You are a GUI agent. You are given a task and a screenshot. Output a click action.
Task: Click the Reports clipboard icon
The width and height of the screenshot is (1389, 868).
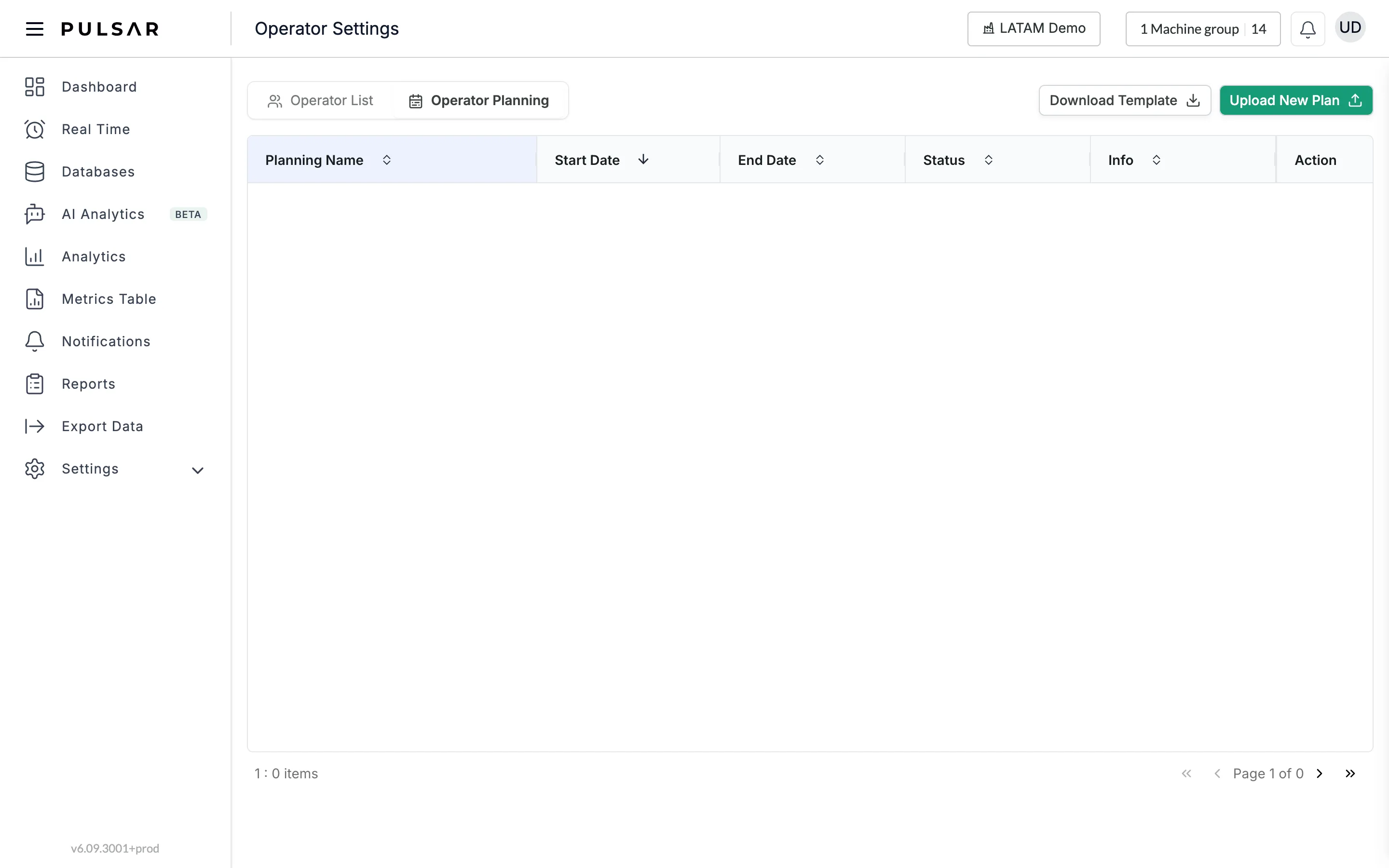point(34,384)
